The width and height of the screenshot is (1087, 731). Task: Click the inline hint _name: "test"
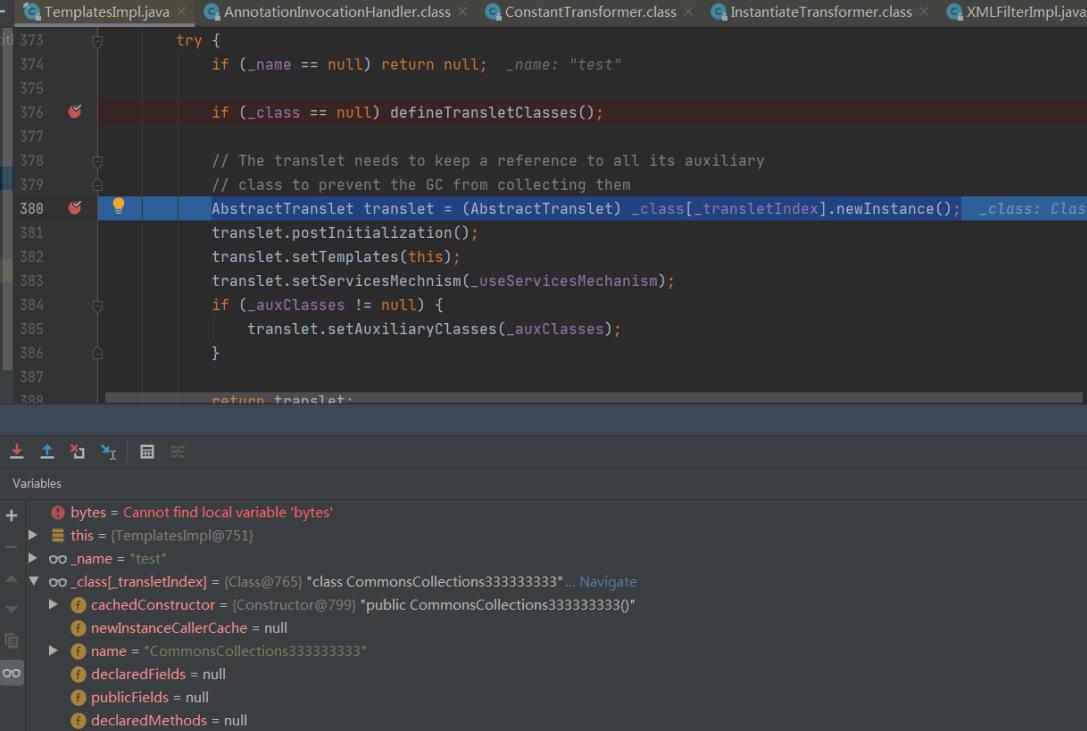click(x=563, y=64)
